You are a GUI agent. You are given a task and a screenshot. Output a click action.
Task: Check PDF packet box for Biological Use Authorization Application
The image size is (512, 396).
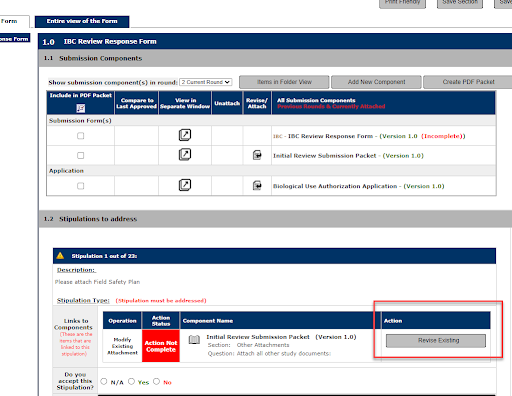pos(81,186)
